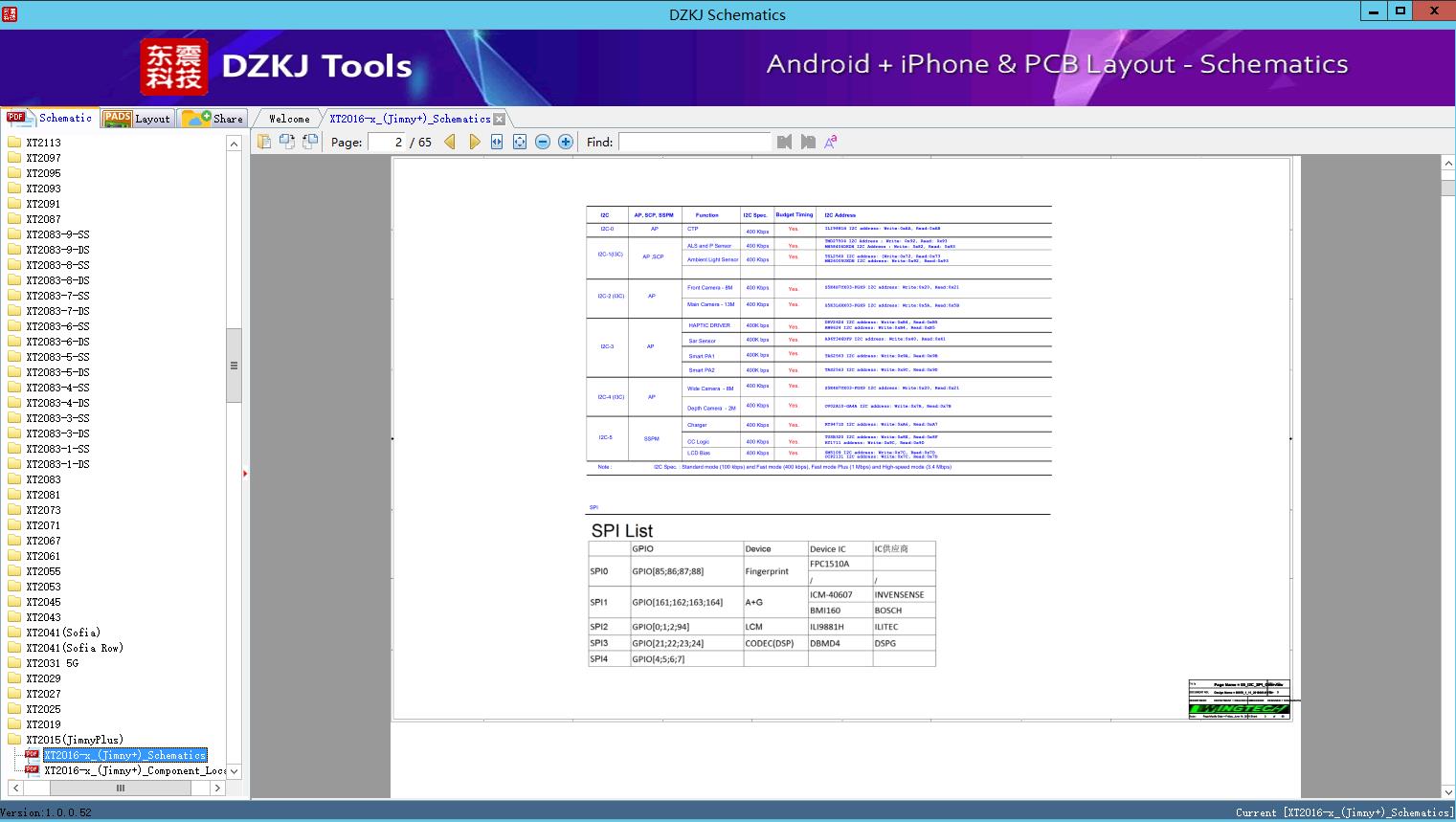
Task: Go to the previous page arrow
Action: pyautogui.click(x=450, y=142)
